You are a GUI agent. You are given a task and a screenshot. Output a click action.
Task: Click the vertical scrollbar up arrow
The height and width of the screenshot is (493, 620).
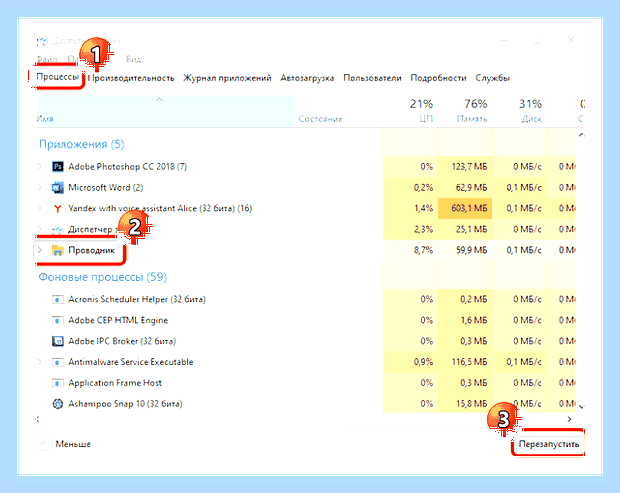click(x=581, y=136)
